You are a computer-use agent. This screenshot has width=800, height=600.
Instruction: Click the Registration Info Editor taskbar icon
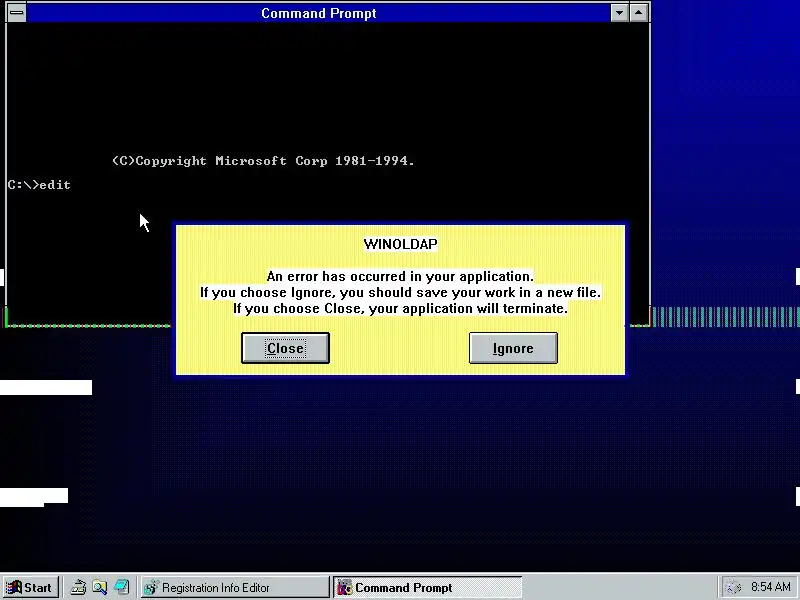tap(151, 587)
